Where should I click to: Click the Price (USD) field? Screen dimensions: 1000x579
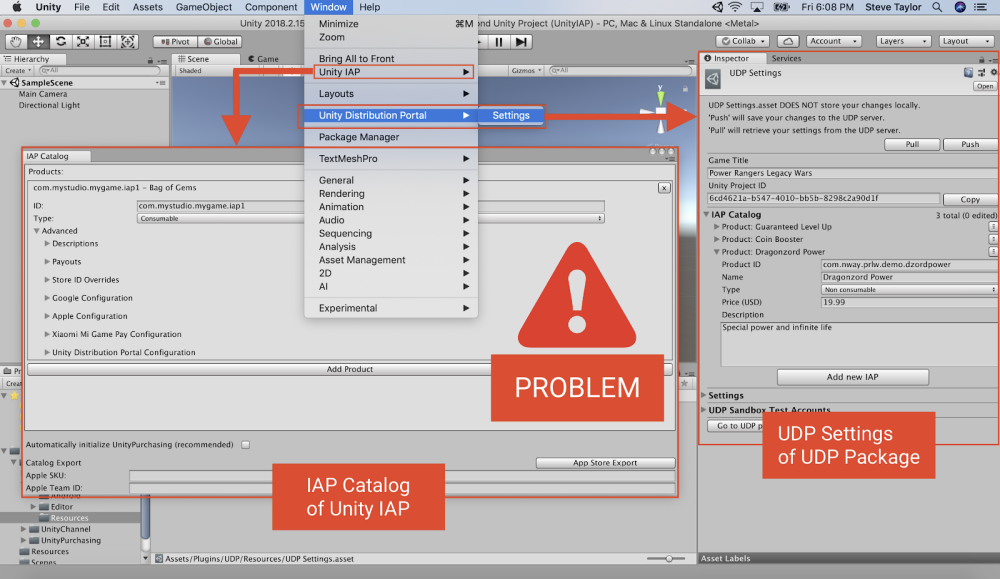[909, 302]
